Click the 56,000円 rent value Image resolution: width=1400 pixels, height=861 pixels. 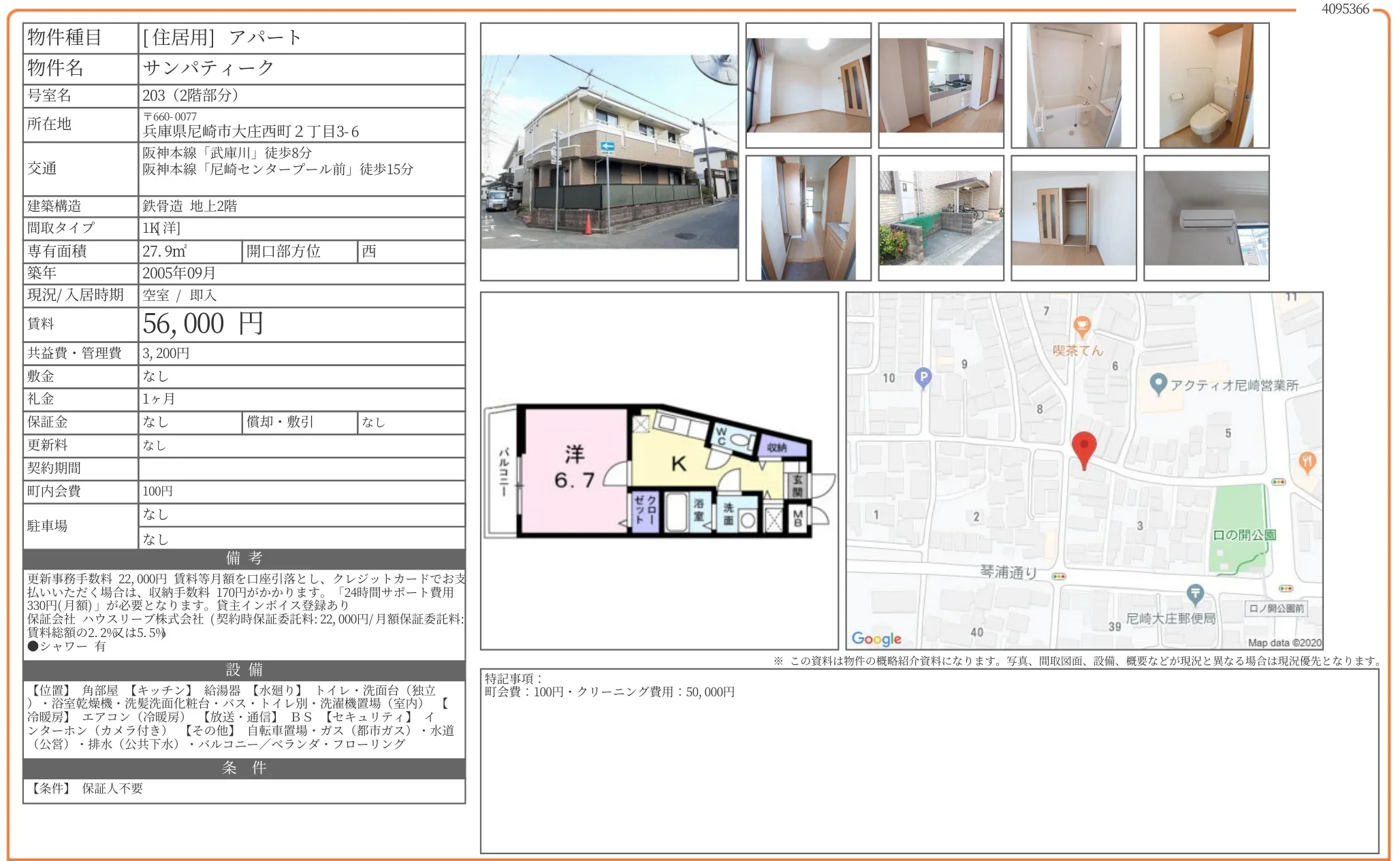pos(203,324)
